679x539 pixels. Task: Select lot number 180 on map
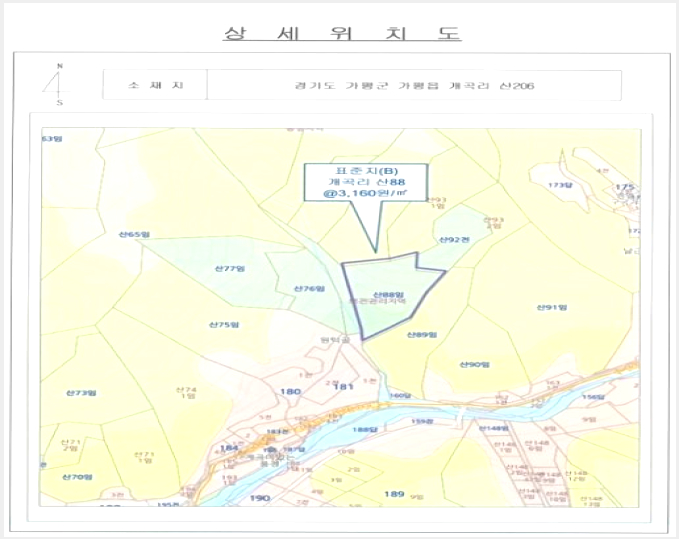[290, 391]
